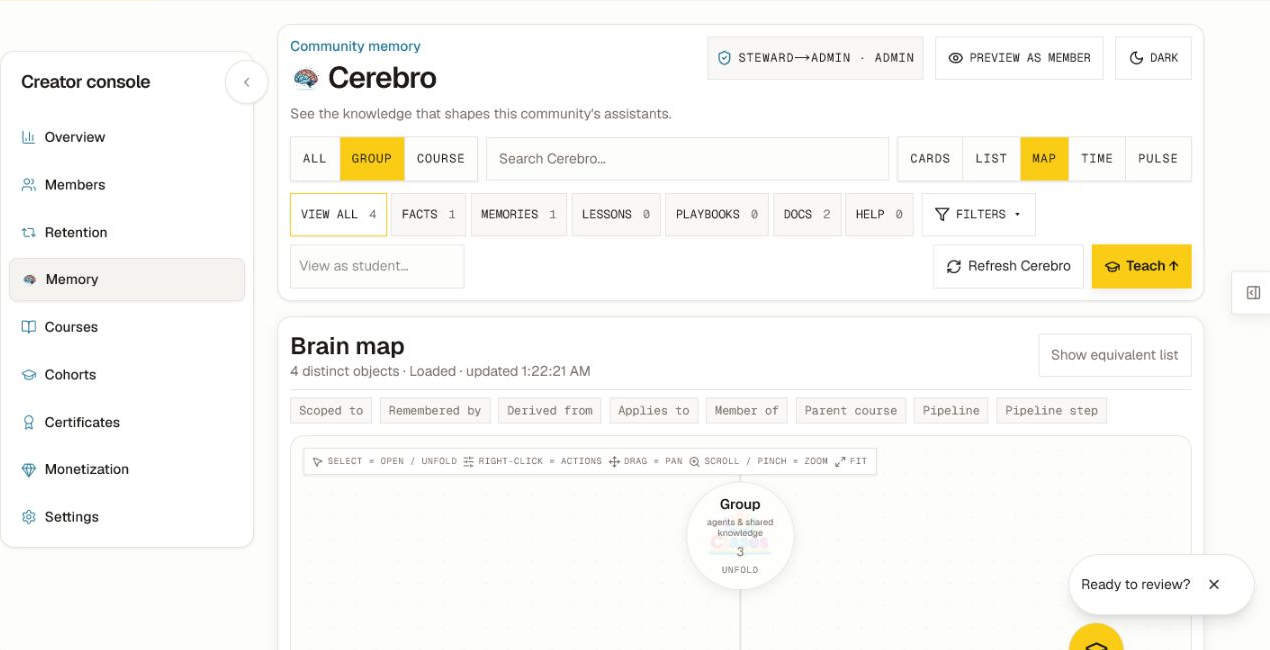The height and width of the screenshot is (650, 1270).
Task: Select the Monetization diamond icon in sidebar
Action: [x=28, y=469]
